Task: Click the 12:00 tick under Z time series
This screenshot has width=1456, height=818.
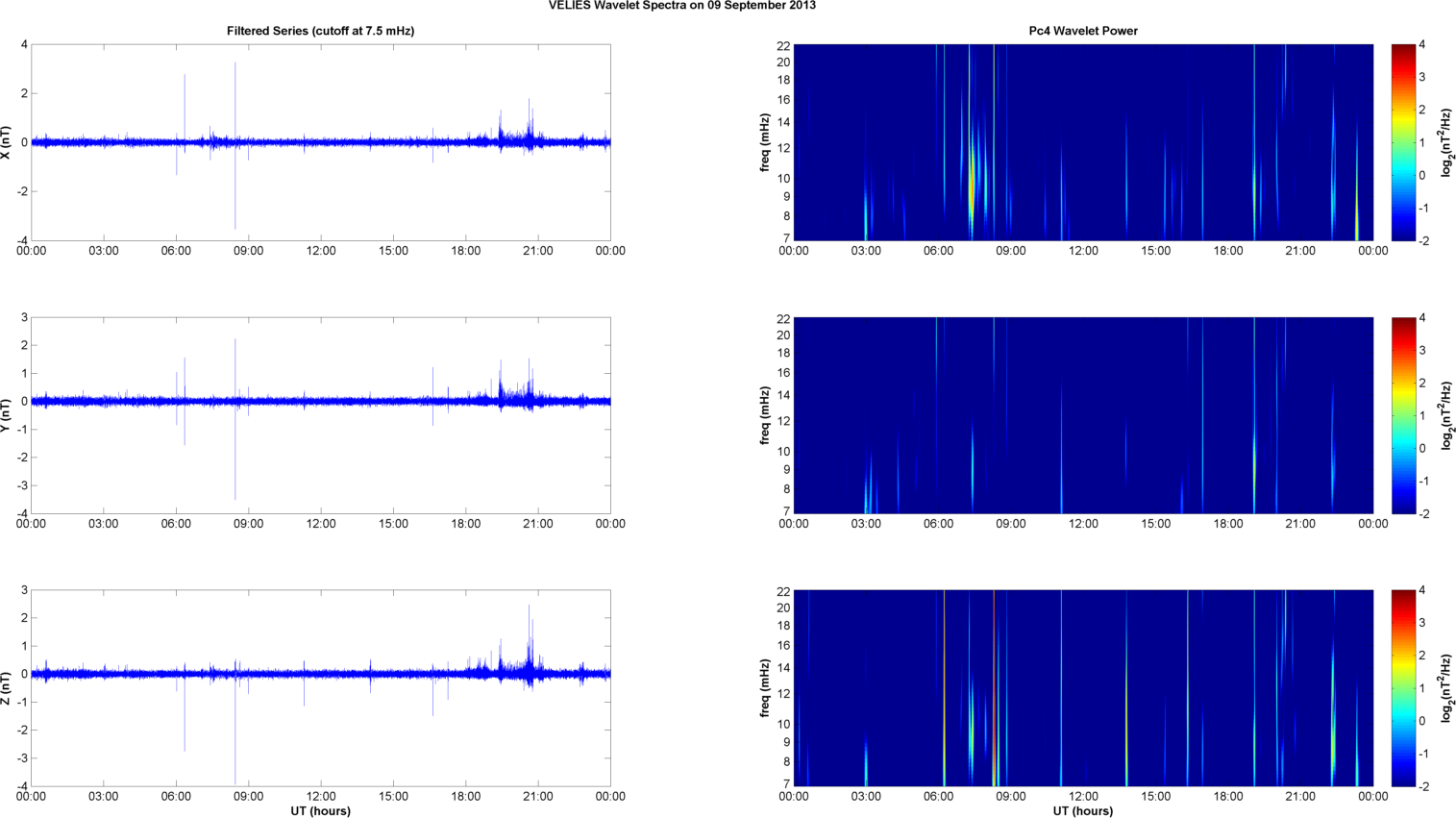Action: [x=321, y=796]
